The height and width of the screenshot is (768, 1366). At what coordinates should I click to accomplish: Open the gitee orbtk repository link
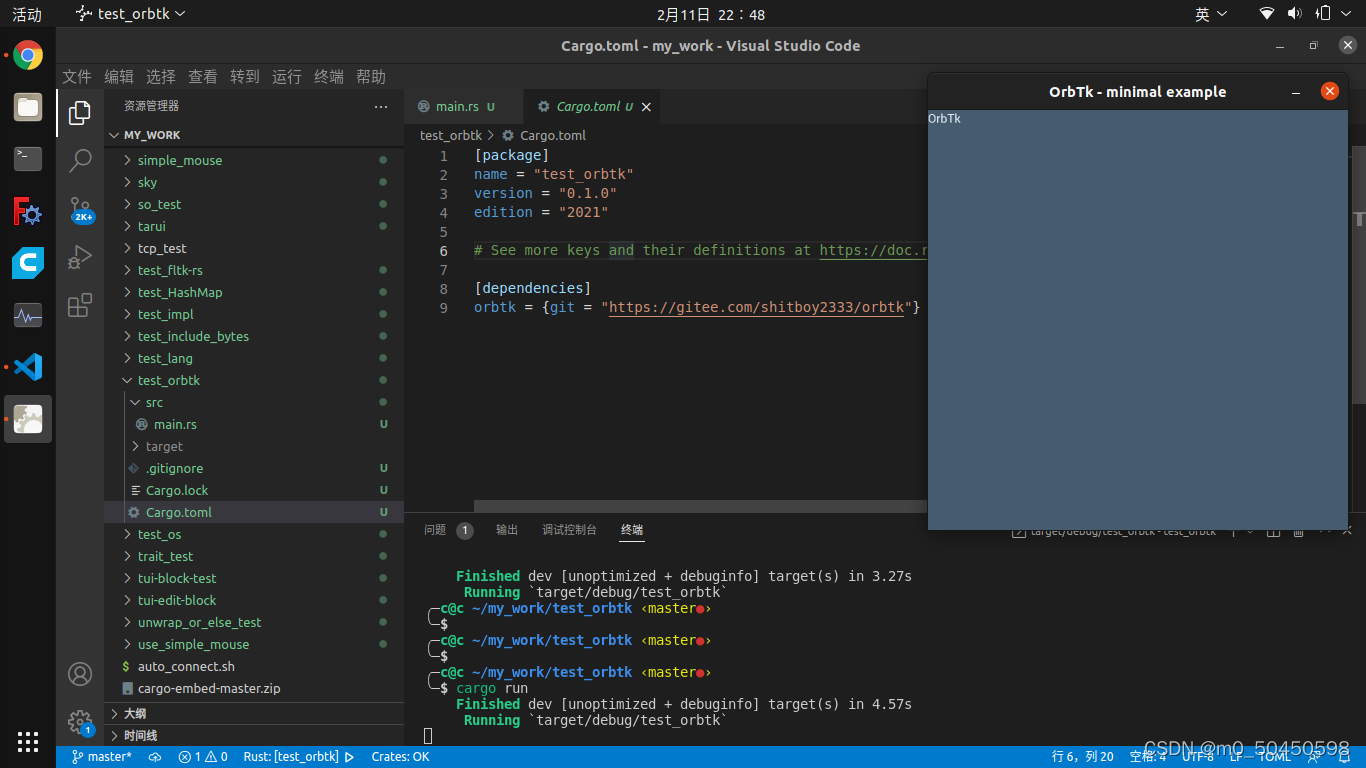click(757, 308)
